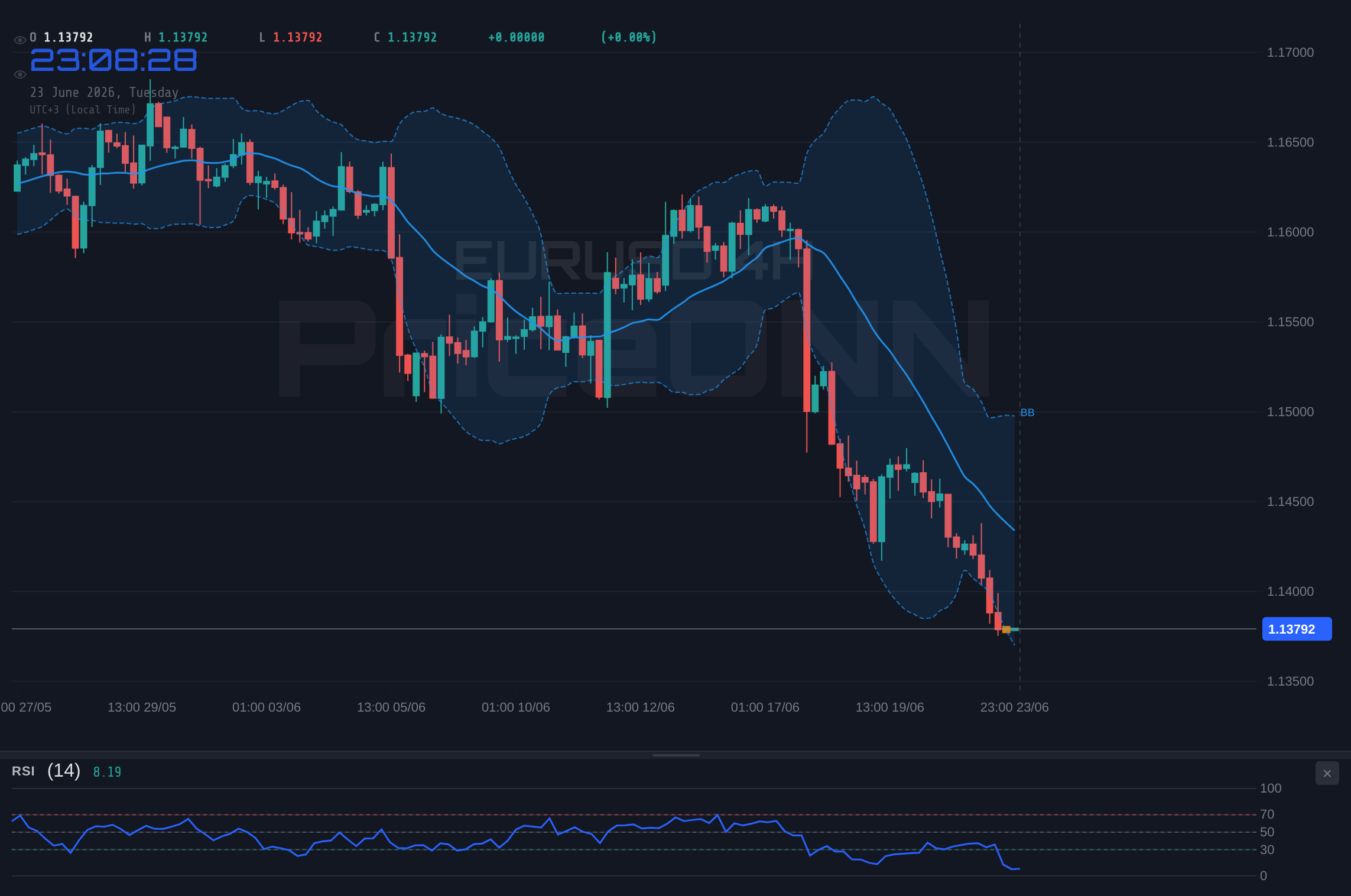This screenshot has width=1351, height=896.
Task: Click the percent change (+0.00%)
Action: (x=629, y=37)
